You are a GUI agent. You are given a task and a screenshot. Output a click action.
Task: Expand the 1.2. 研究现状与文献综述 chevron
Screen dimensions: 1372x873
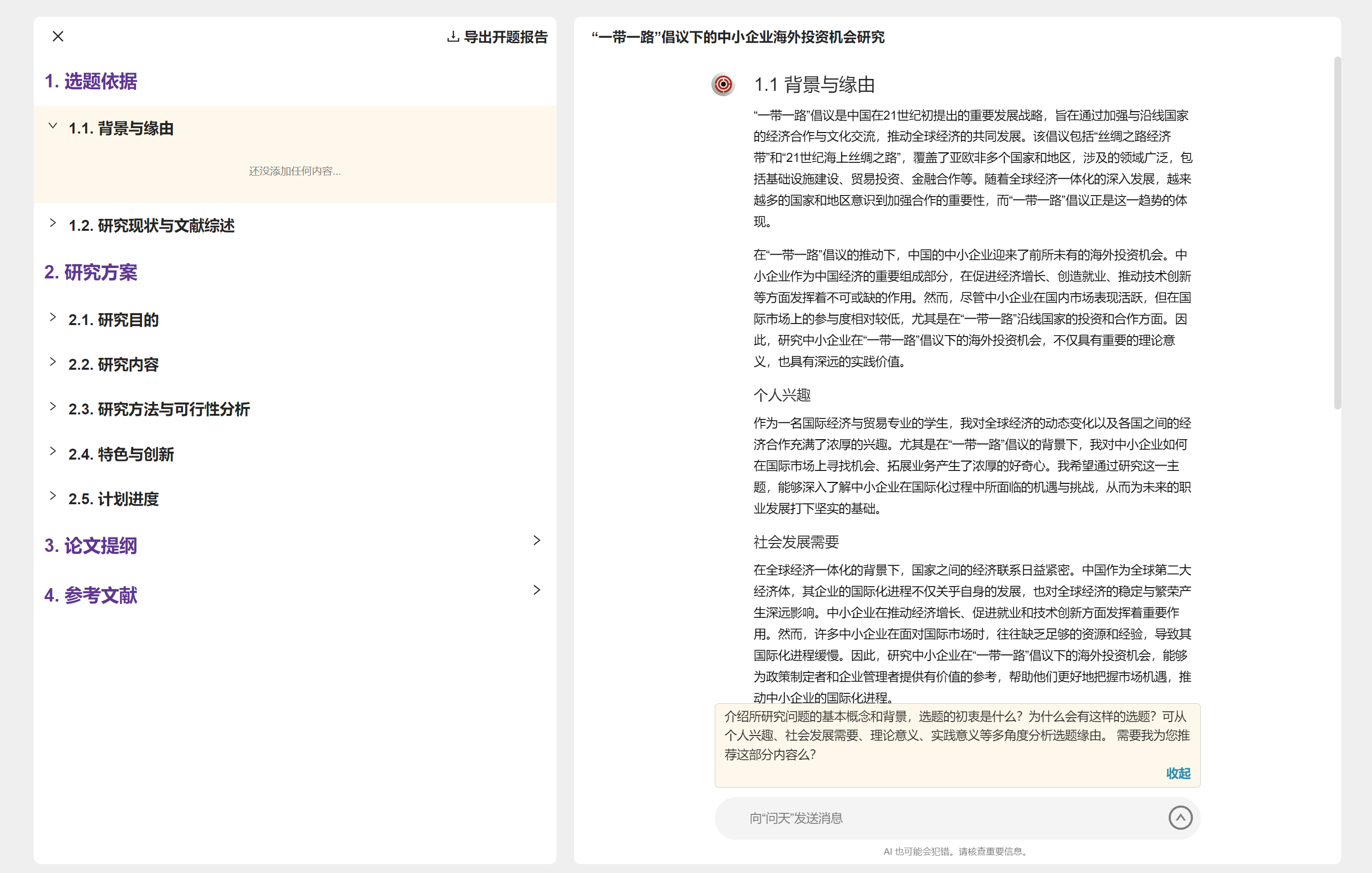tap(53, 223)
